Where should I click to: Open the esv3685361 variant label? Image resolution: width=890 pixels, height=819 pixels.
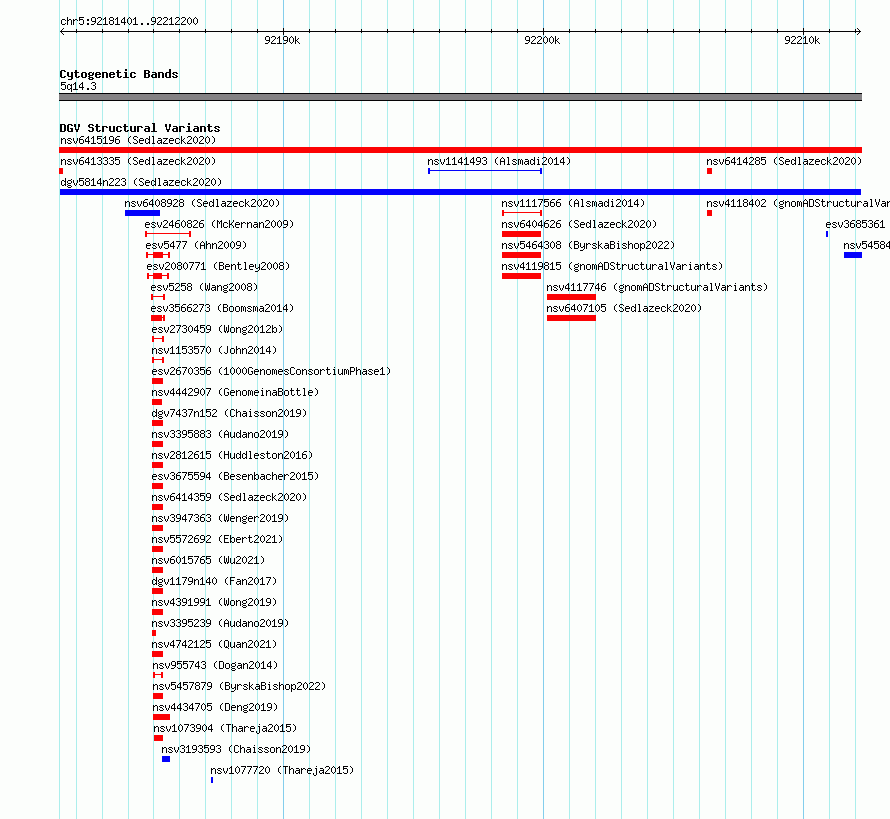tap(855, 224)
